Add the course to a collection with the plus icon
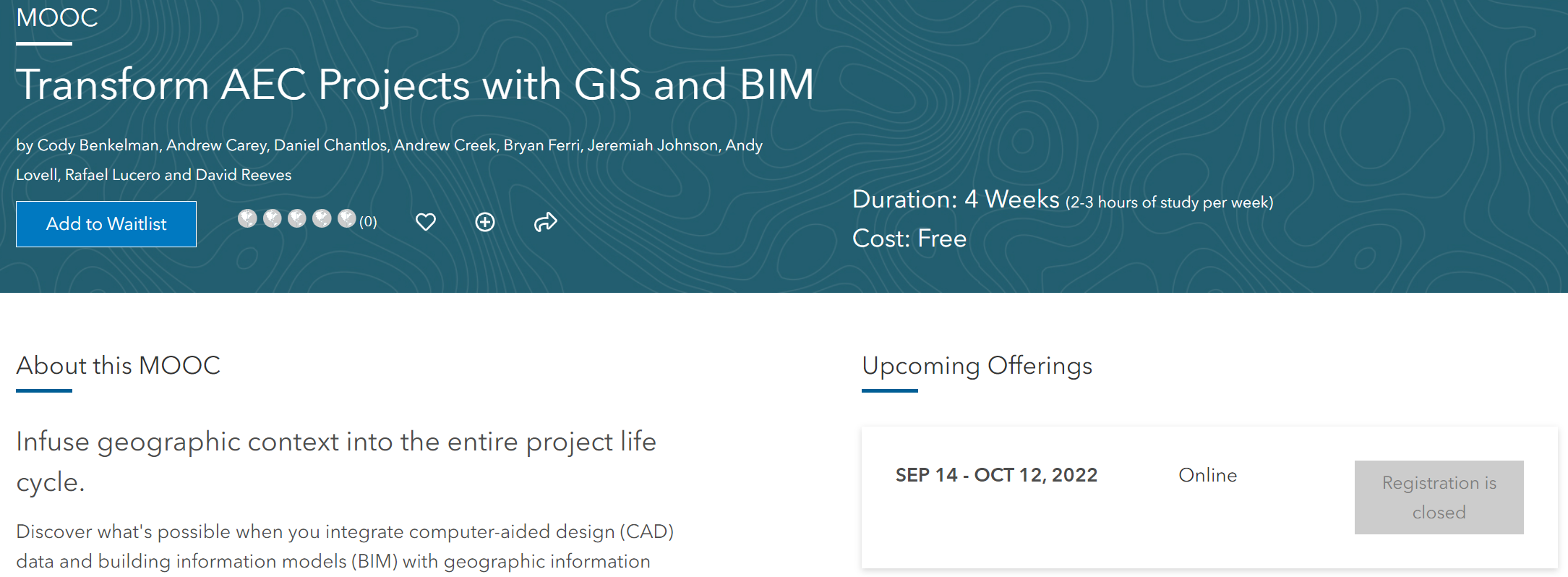 pos(484,222)
